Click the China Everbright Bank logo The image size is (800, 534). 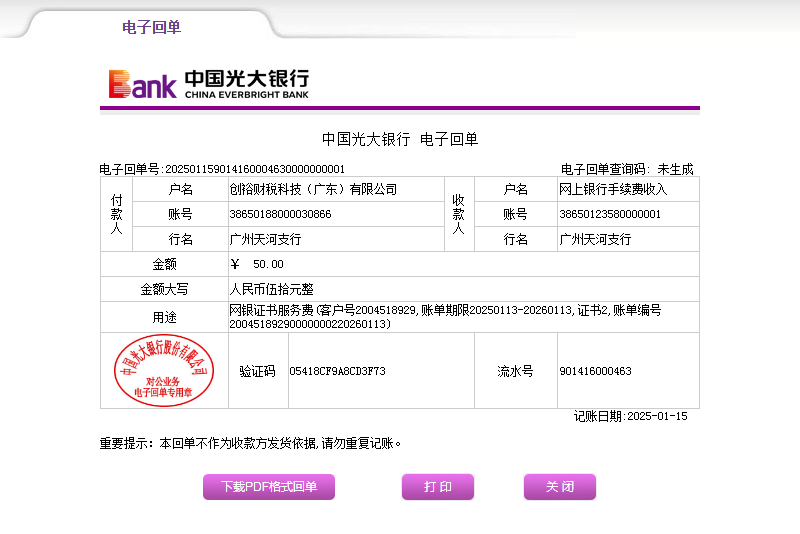[x=209, y=84]
